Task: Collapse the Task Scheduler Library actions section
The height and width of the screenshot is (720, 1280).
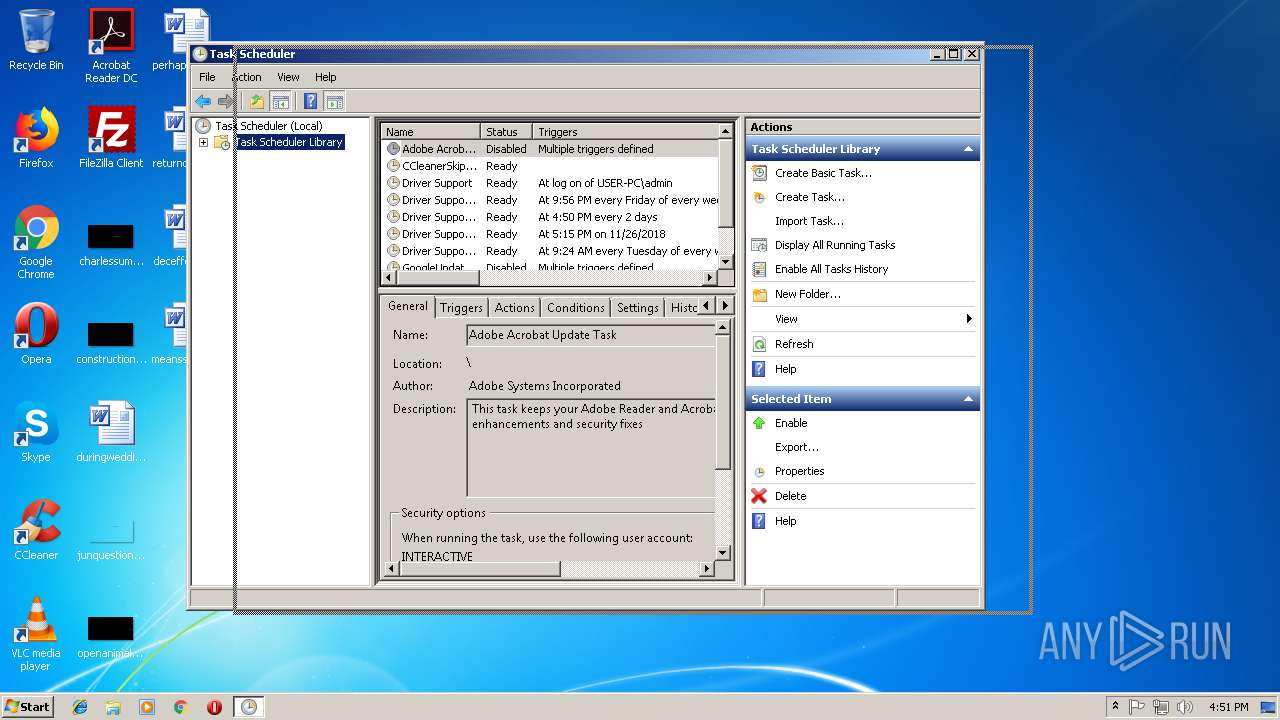Action: click(x=968, y=149)
